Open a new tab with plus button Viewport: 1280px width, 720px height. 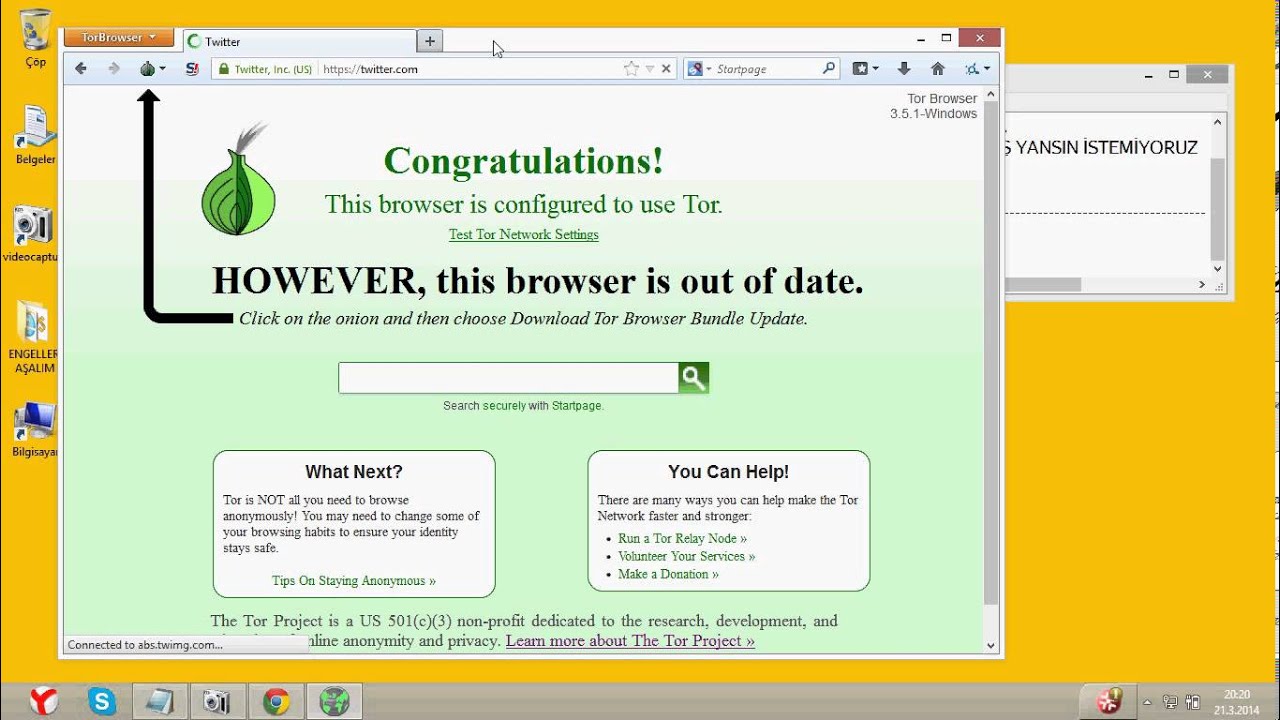pos(430,41)
